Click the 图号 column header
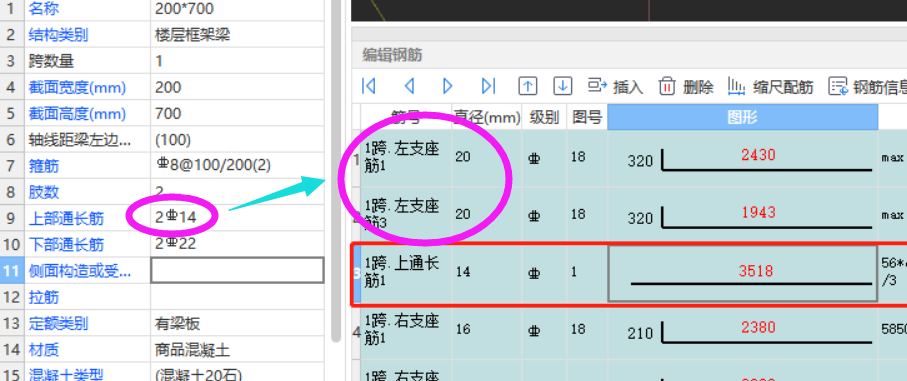This screenshot has height=381, width=907. [587, 118]
